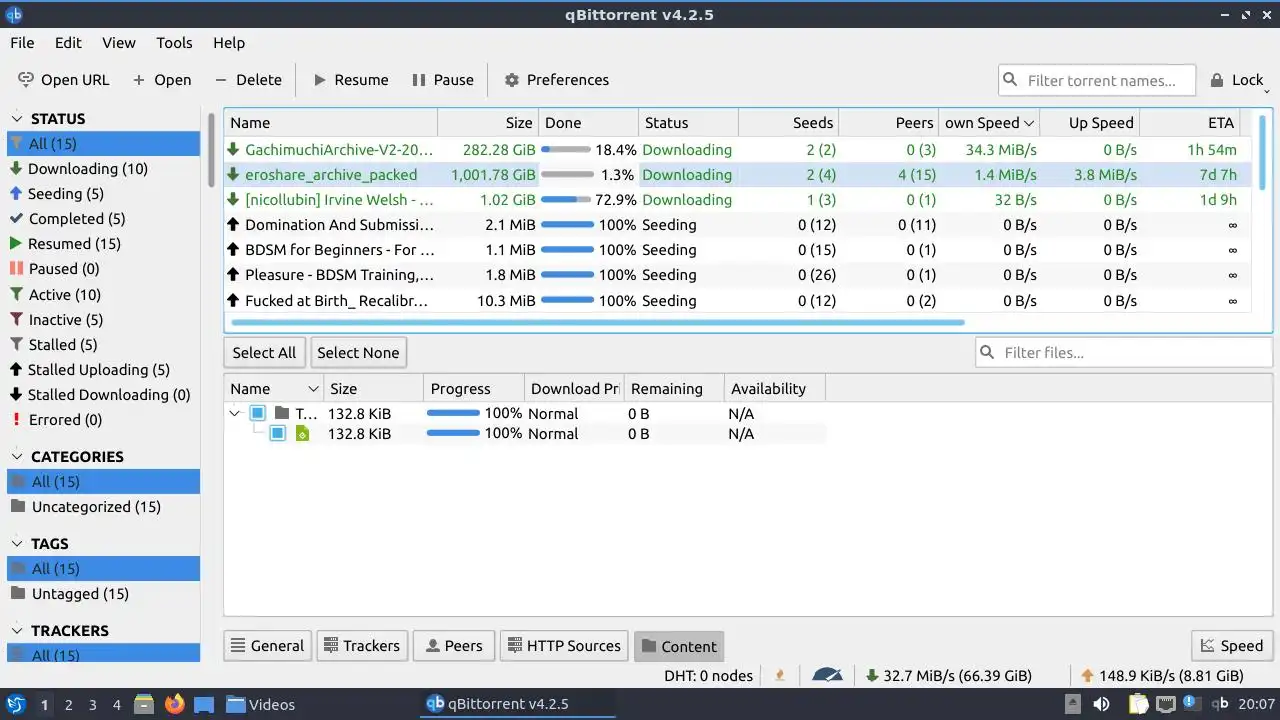Open the View menu
The width and height of the screenshot is (1280, 720).
pyautogui.click(x=119, y=43)
